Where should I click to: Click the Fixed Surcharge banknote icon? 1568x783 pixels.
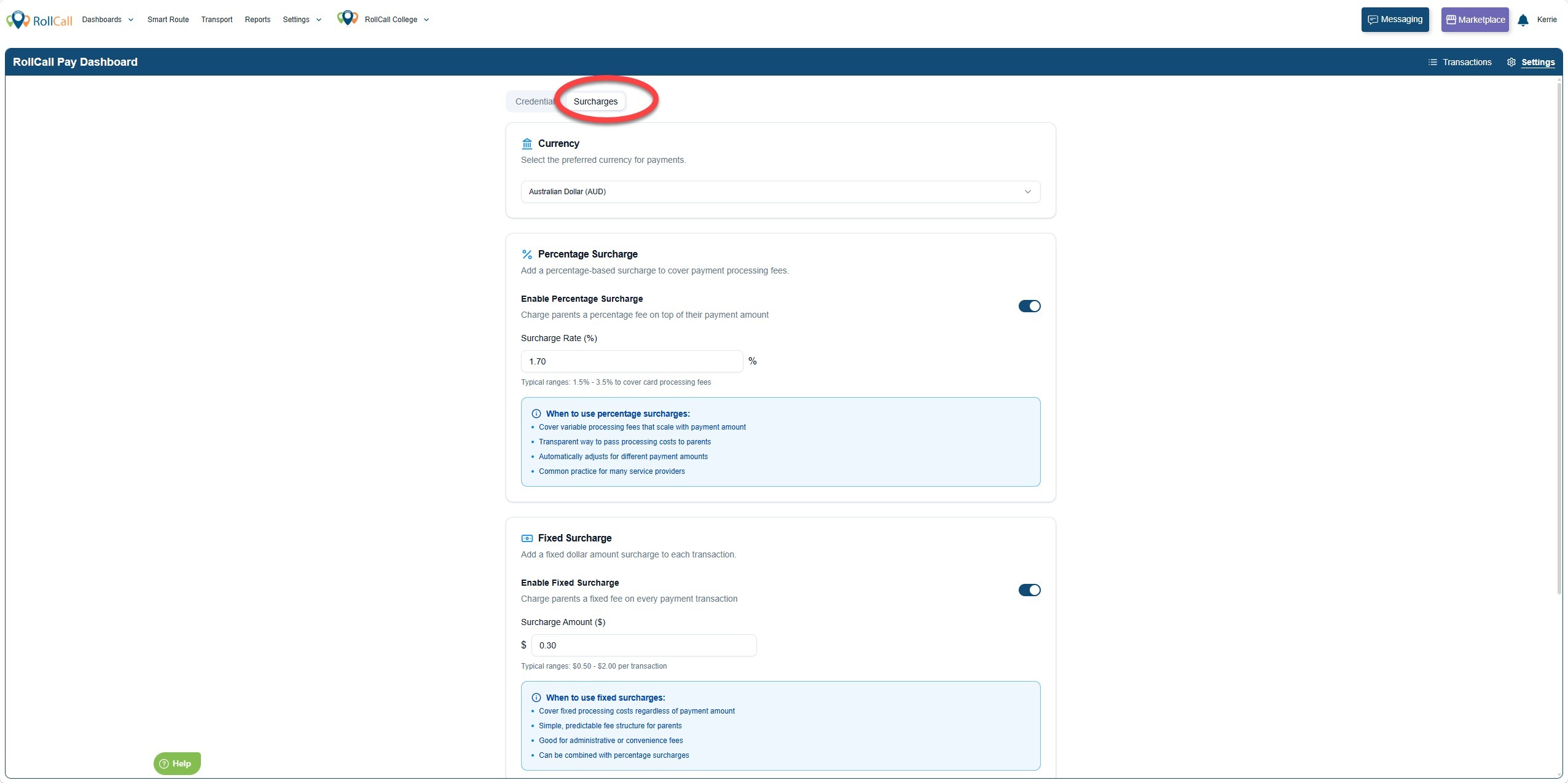(527, 538)
